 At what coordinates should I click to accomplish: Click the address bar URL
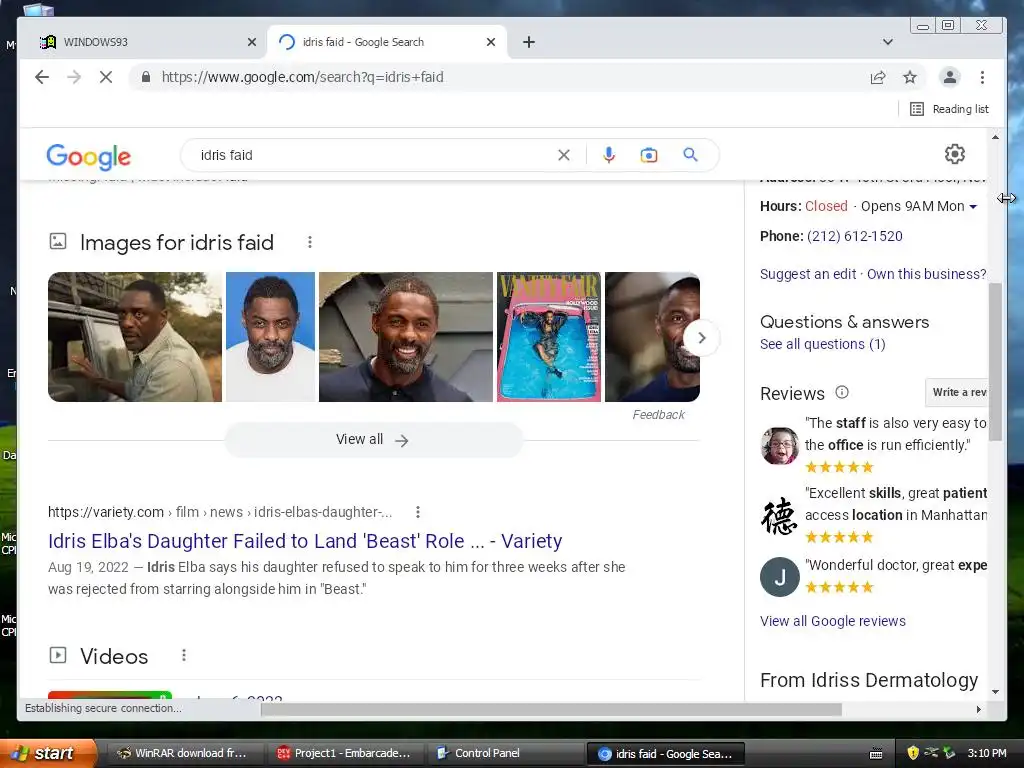click(302, 77)
